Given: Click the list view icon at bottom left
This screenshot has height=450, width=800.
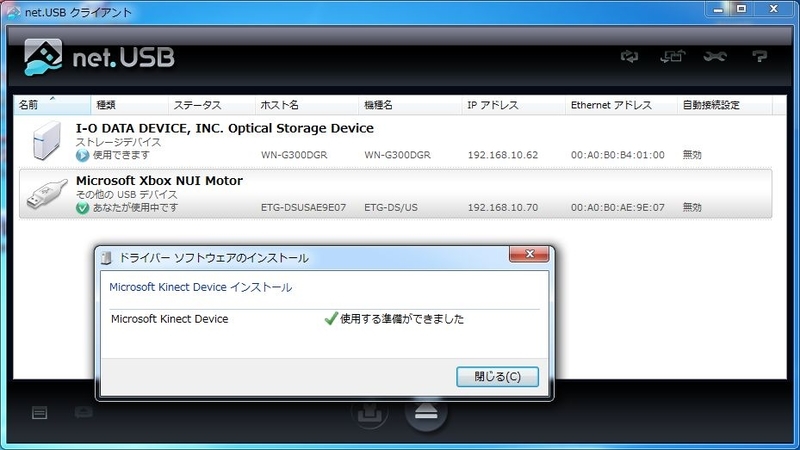Looking at the screenshot, I should (39, 413).
